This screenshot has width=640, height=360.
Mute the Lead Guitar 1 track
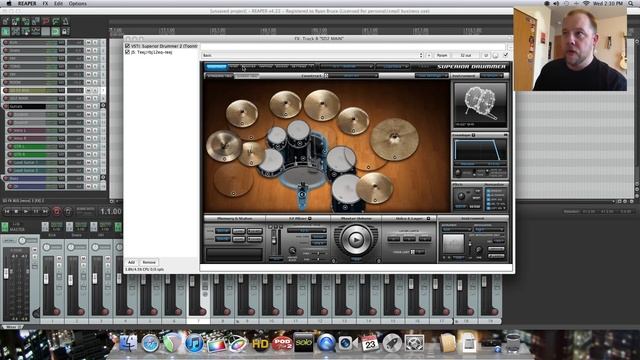click(x=88, y=162)
